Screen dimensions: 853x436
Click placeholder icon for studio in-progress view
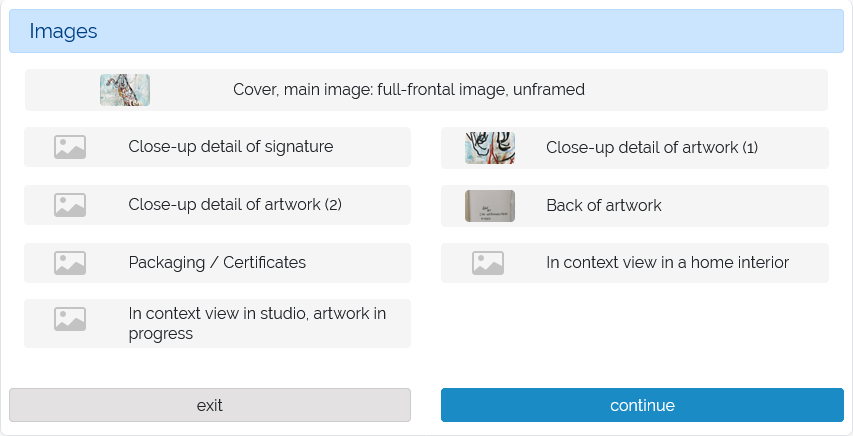pos(70,319)
